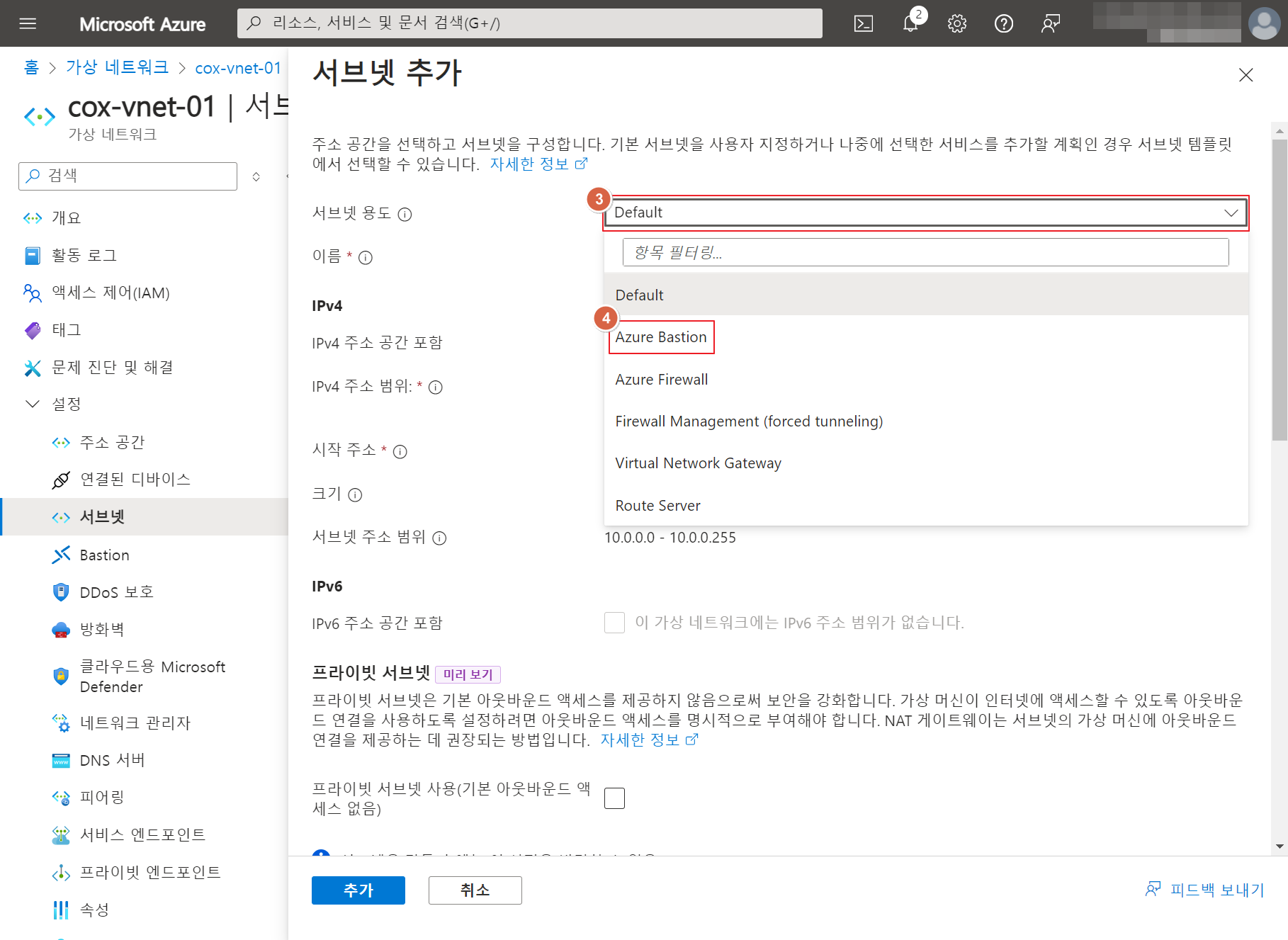Select Default in the dropdown list
This screenshot has width=1288, height=940.
point(925,295)
